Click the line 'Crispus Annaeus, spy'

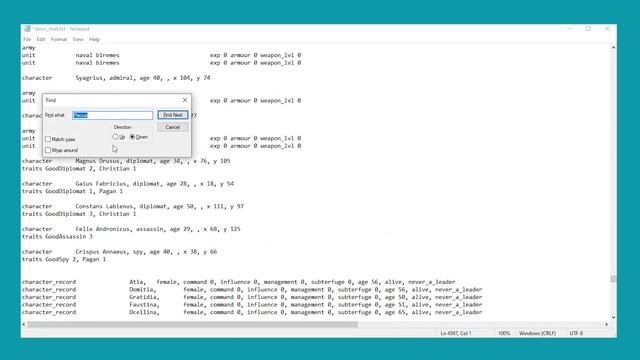click(x=120, y=252)
